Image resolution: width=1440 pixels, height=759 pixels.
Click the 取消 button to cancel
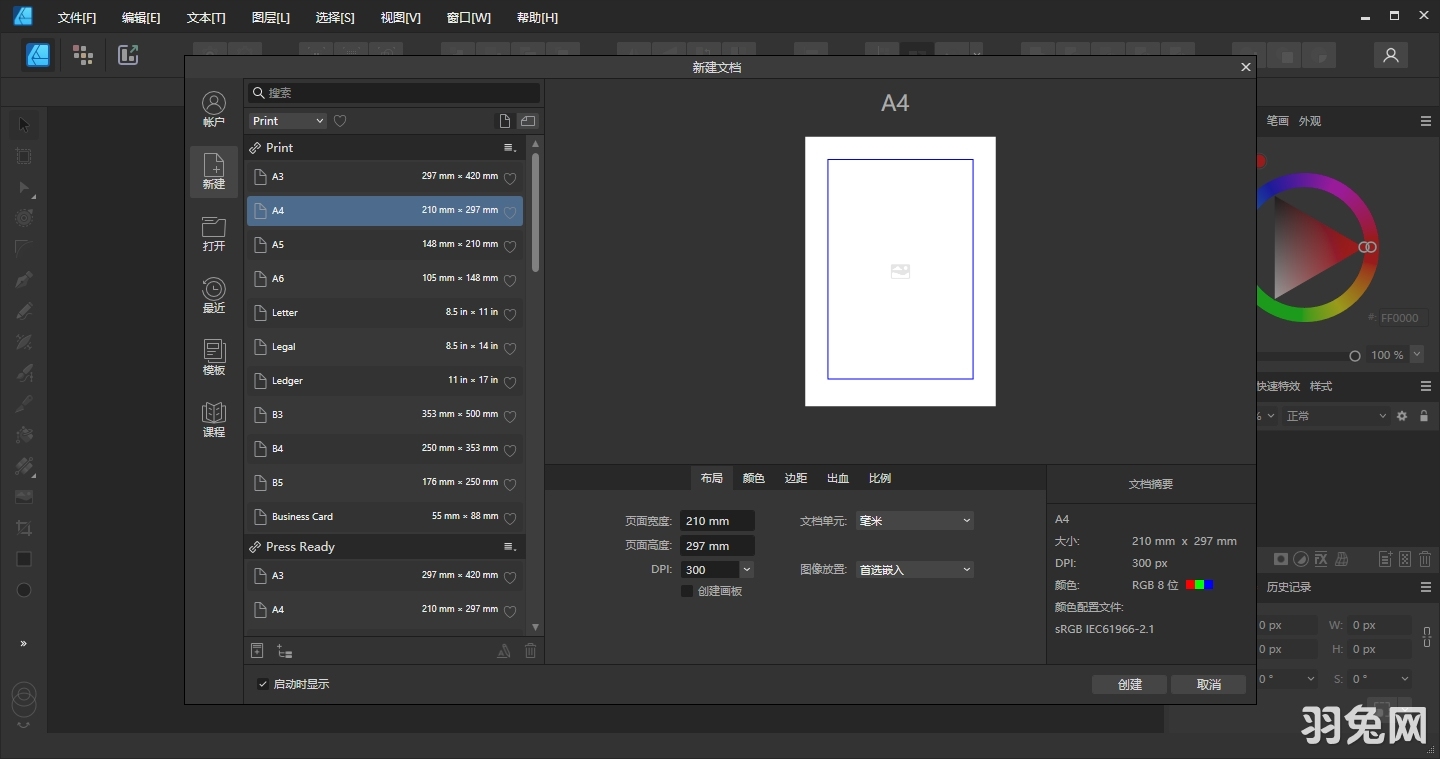tap(1208, 684)
